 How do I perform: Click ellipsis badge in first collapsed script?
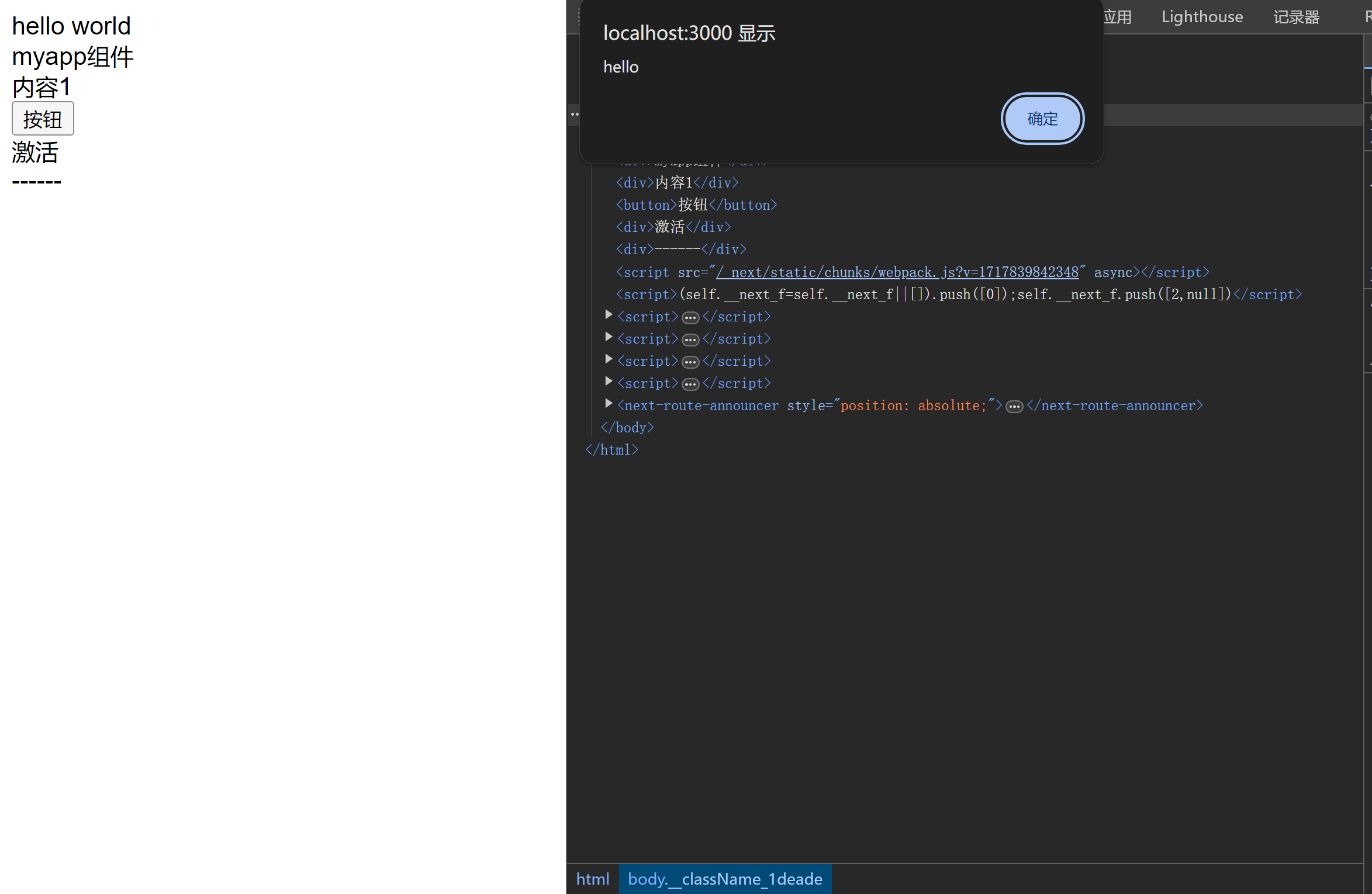[690, 318]
